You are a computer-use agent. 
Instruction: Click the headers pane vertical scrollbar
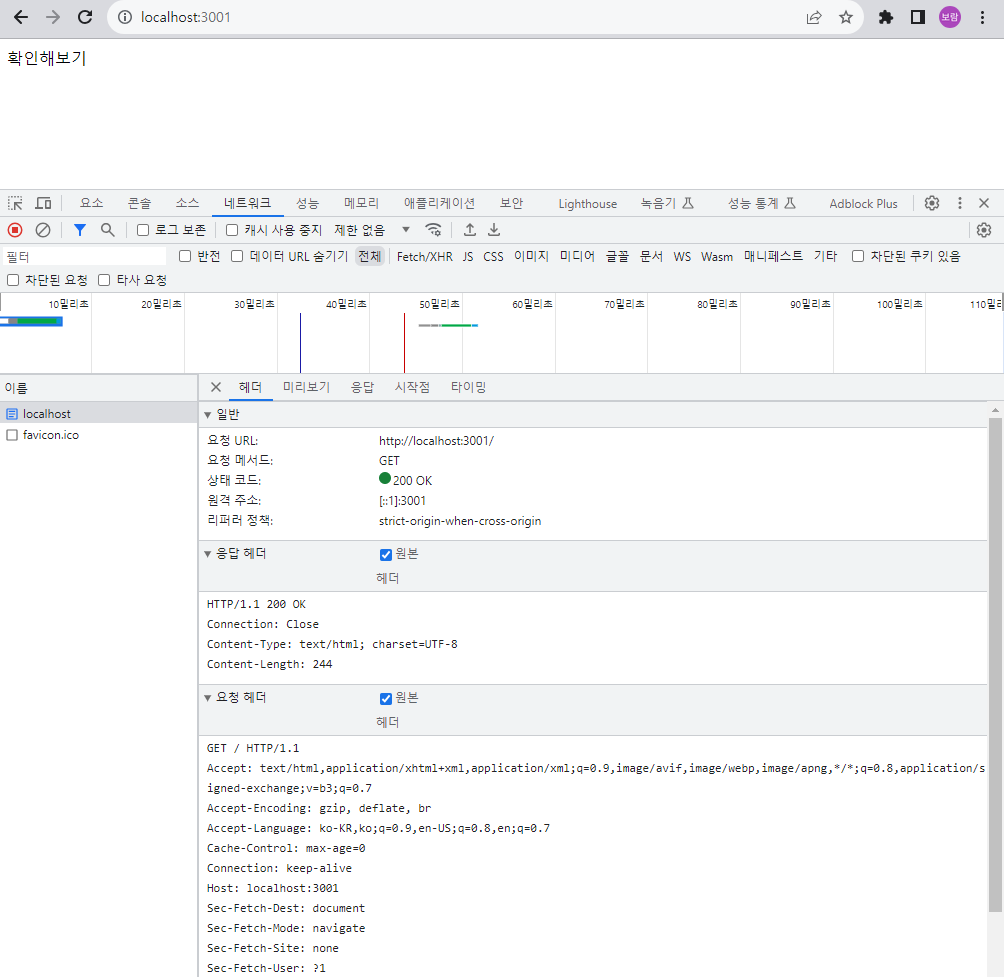tap(995, 664)
